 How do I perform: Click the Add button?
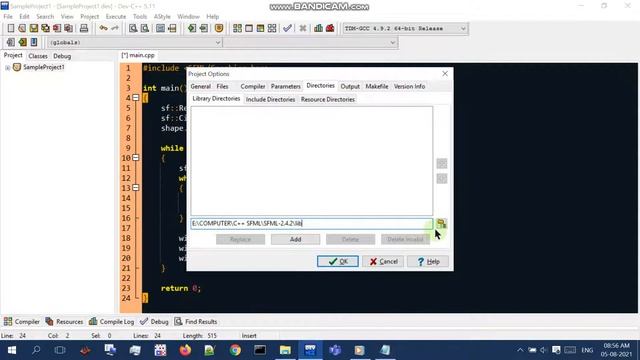click(x=296, y=239)
